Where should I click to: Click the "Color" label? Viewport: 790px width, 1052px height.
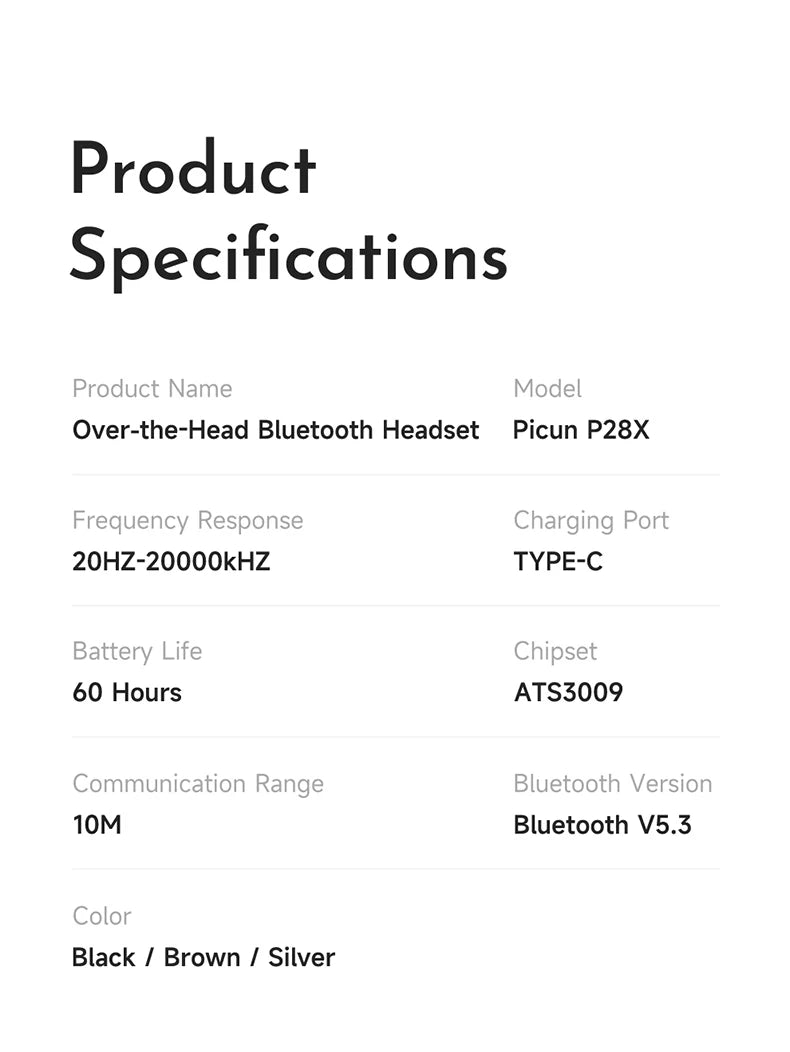click(x=102, y=916)
